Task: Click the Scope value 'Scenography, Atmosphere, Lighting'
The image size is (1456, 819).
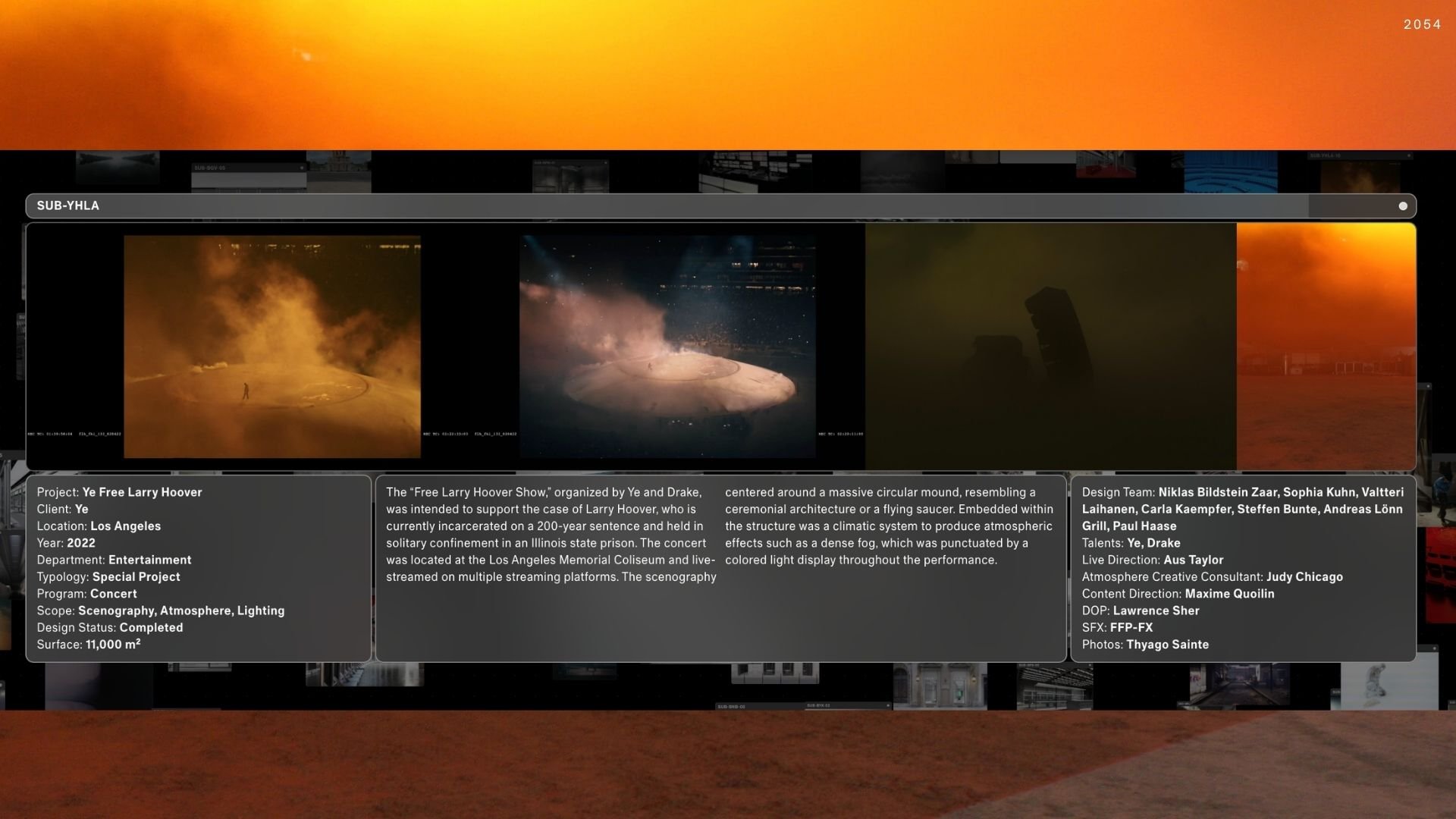Action: 181,610
